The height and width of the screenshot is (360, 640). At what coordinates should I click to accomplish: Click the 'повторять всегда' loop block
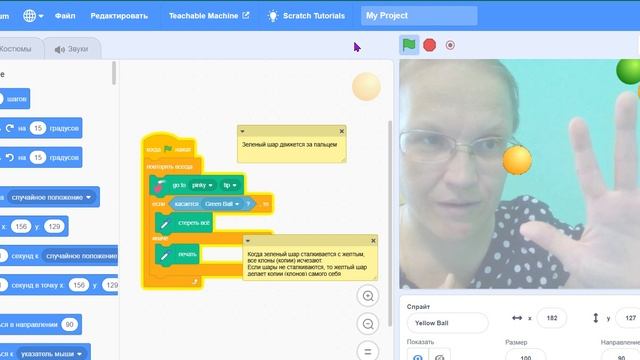click(169, 167)
